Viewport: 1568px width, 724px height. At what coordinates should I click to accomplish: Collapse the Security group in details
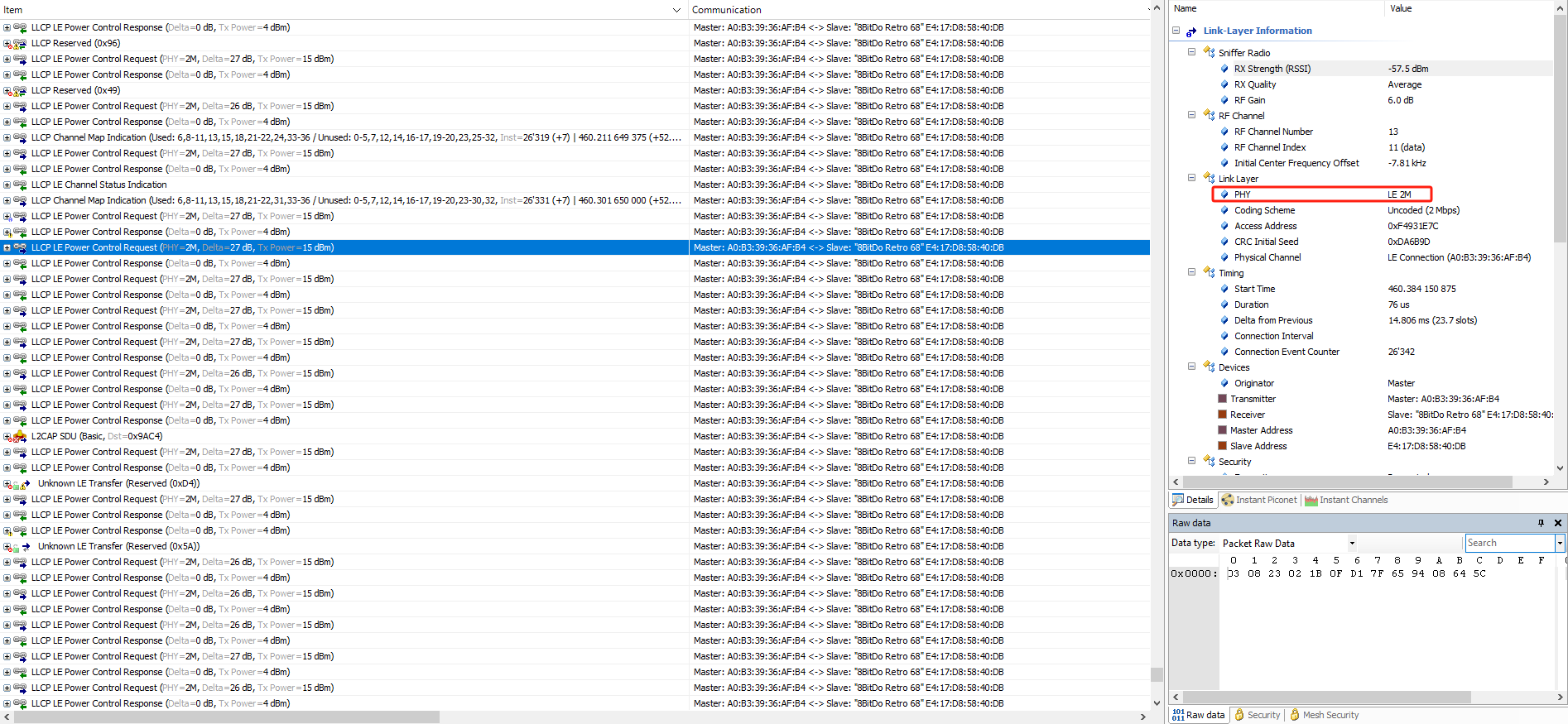point(1191,460)
